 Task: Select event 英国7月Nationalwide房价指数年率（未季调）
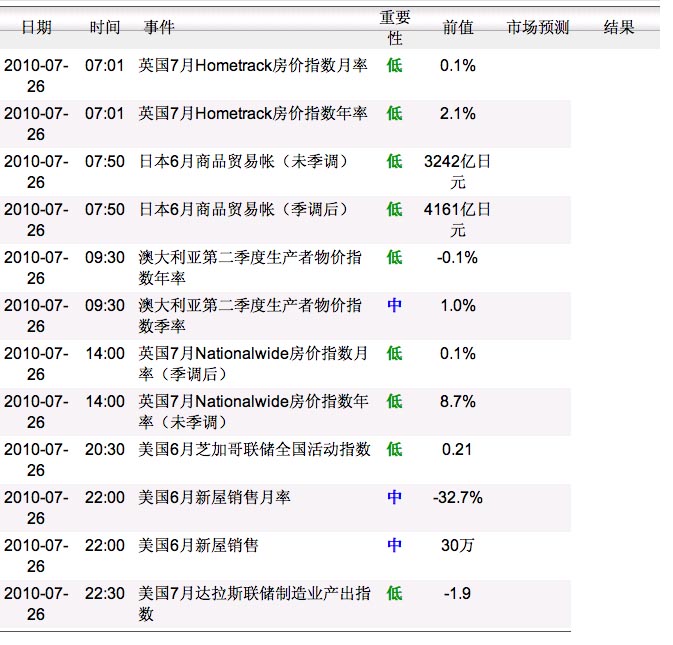(x=253, y=412)
